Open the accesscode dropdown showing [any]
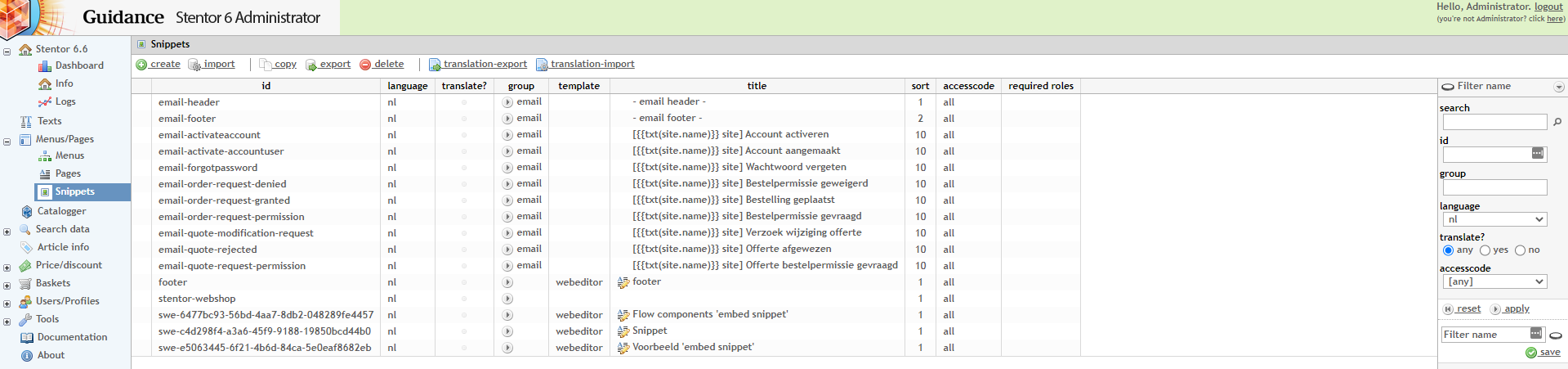 click(x=1494, y=281)
